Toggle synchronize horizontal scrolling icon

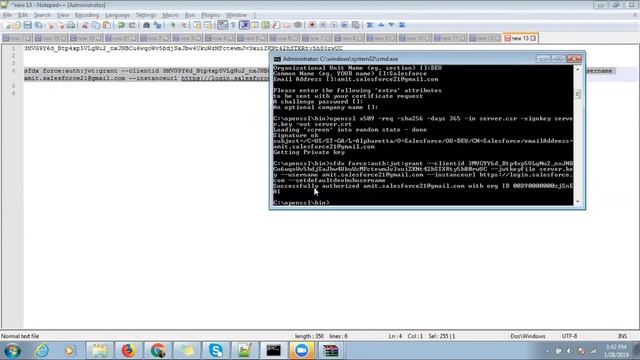(x=208, y=25)
